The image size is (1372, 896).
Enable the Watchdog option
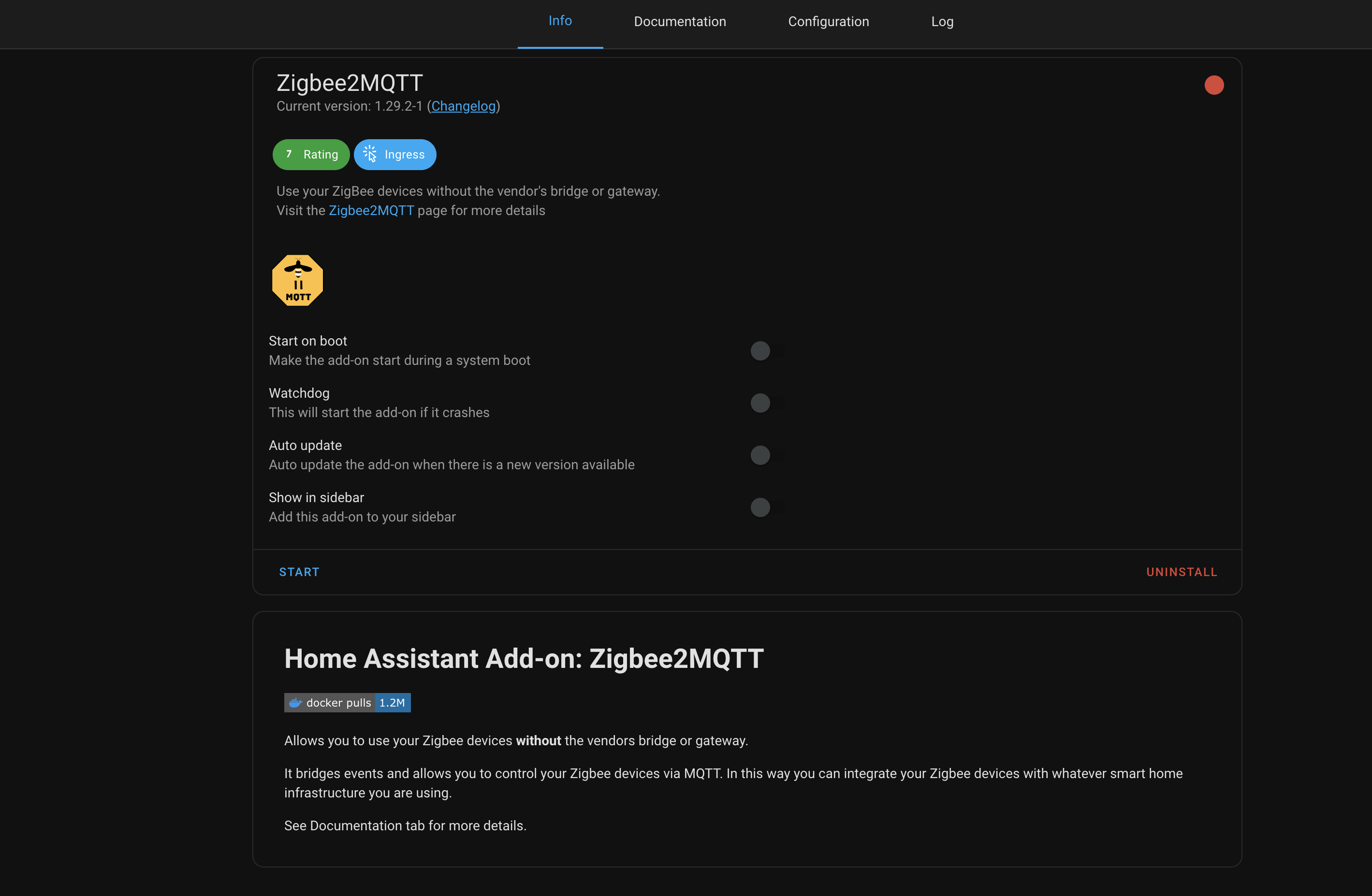(x=760, y=403)
